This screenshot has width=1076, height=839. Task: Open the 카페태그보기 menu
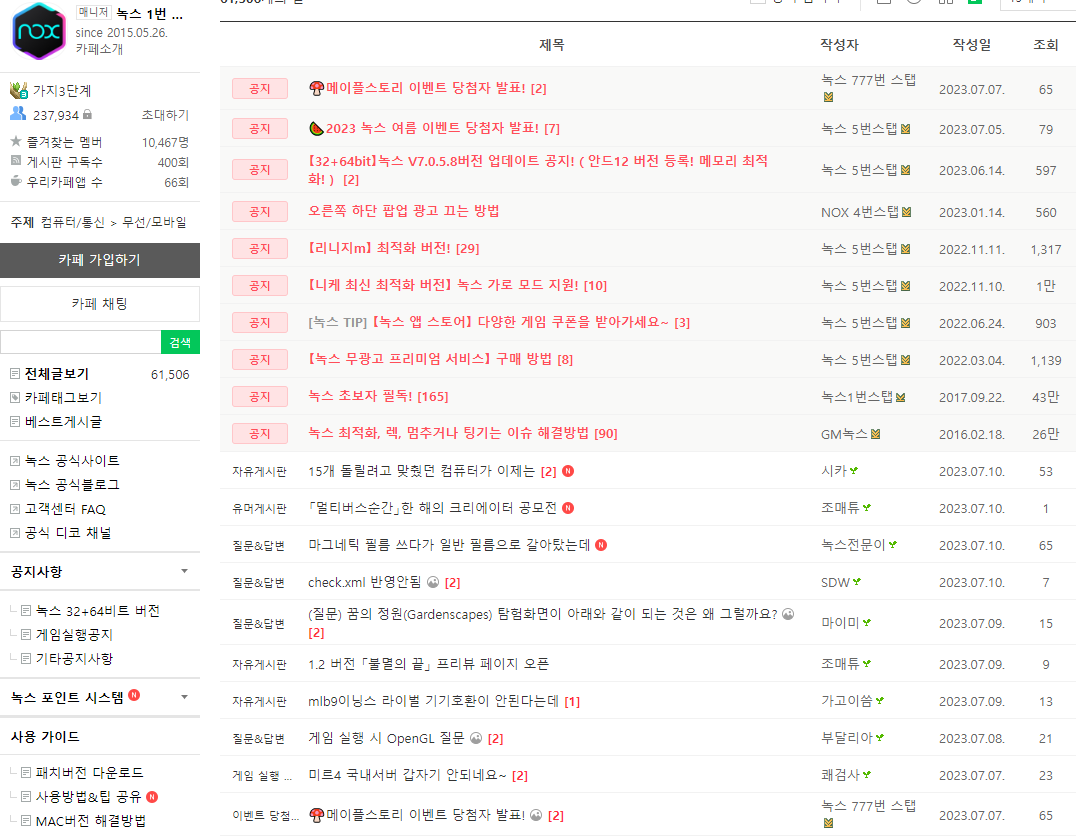pos(63,398)
